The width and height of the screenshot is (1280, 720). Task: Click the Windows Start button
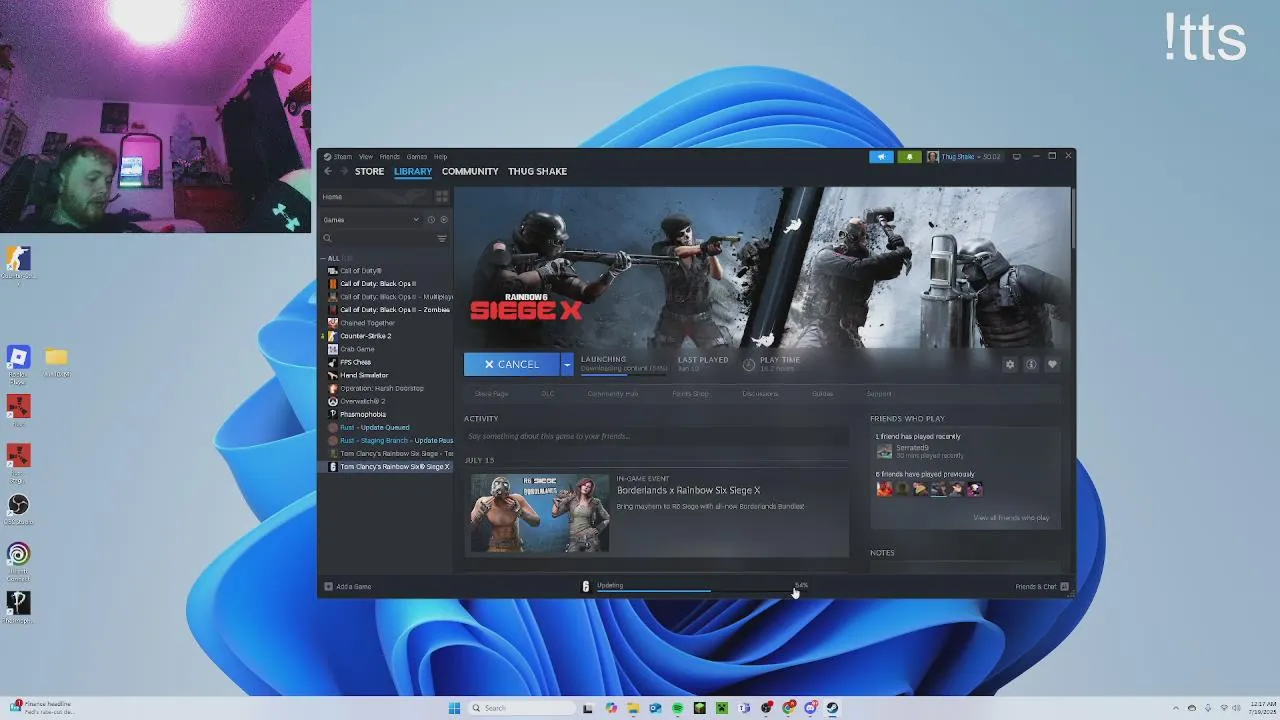tap(454, 708)
